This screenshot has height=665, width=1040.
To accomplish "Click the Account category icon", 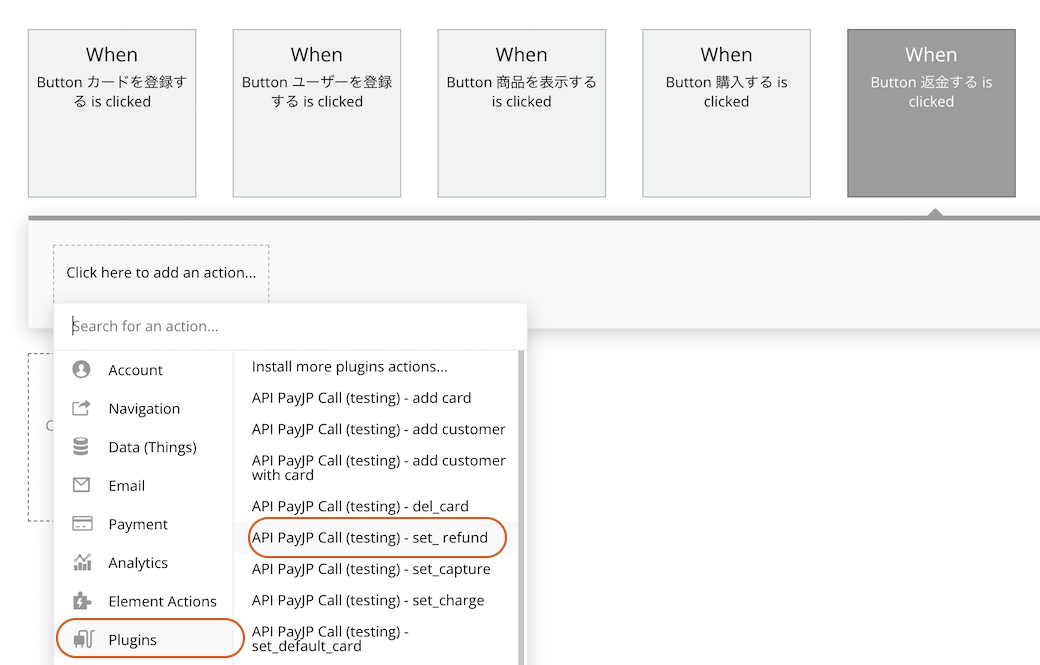I will (x=82, y=369).
